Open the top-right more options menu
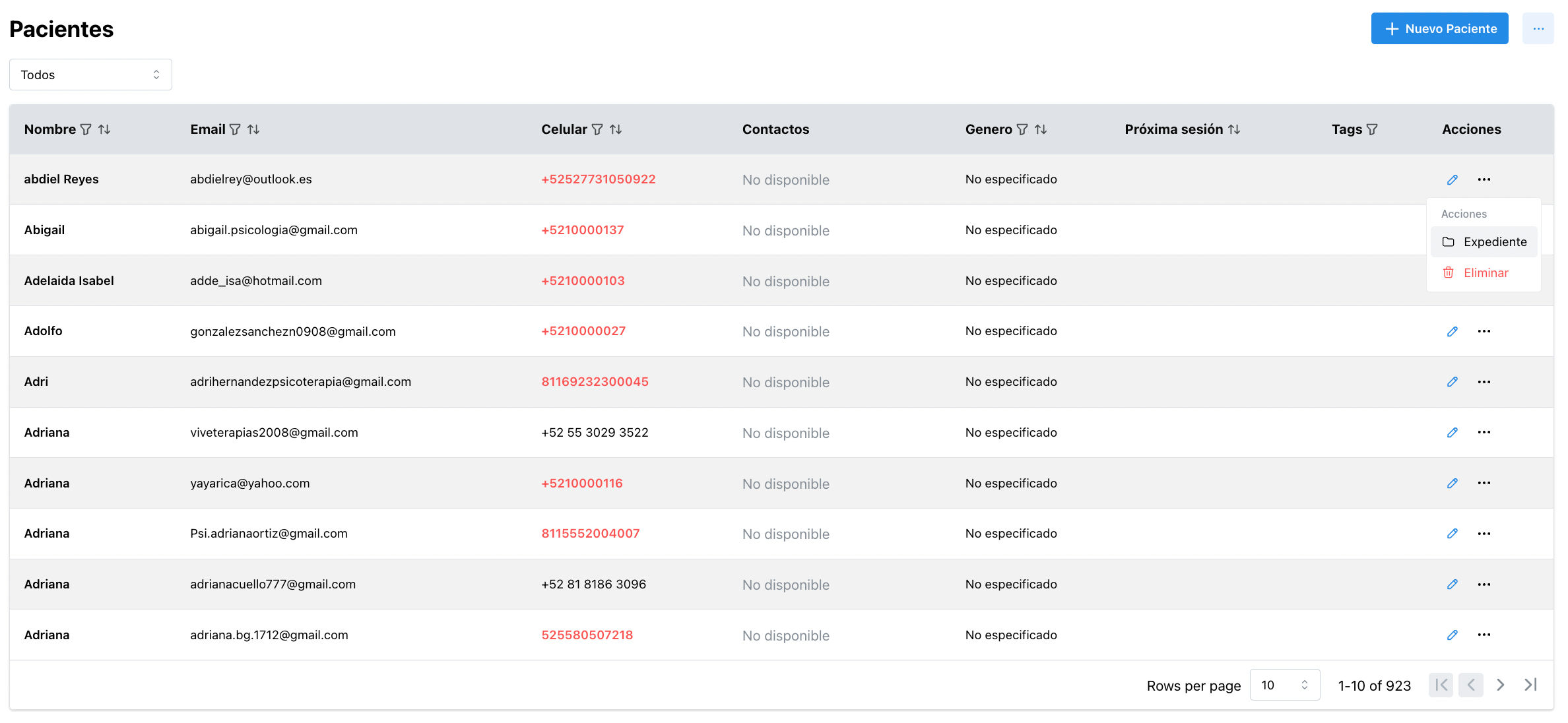1568x723 pixels. coord(1538,28)
